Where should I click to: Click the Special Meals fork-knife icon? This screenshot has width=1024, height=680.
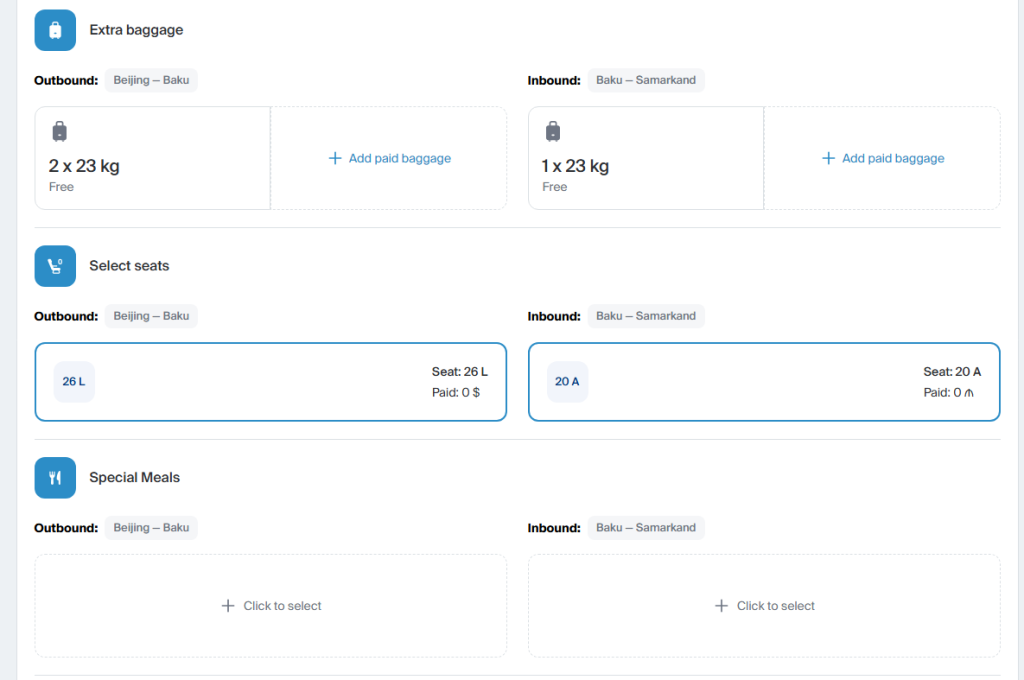click(x=55, y=478)
